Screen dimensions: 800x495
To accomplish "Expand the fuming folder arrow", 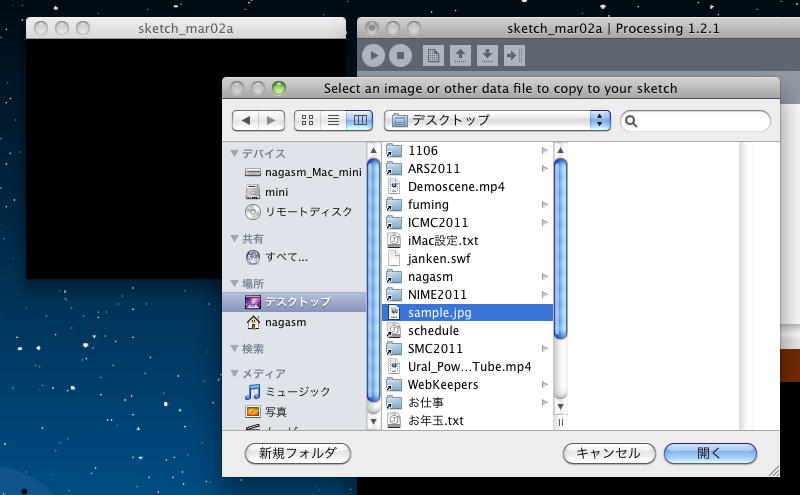I will click(544, 205).
